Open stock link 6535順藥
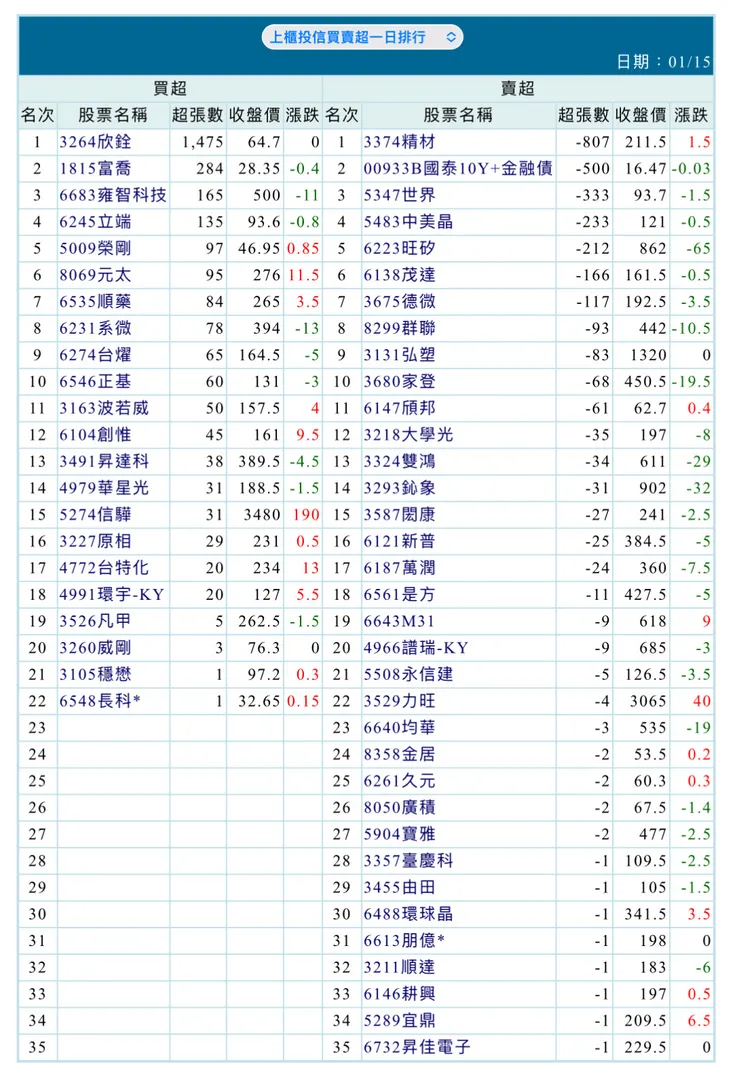Image resolution: width=740 pixels, height=1086 pixels. click(x=95, y=302)
